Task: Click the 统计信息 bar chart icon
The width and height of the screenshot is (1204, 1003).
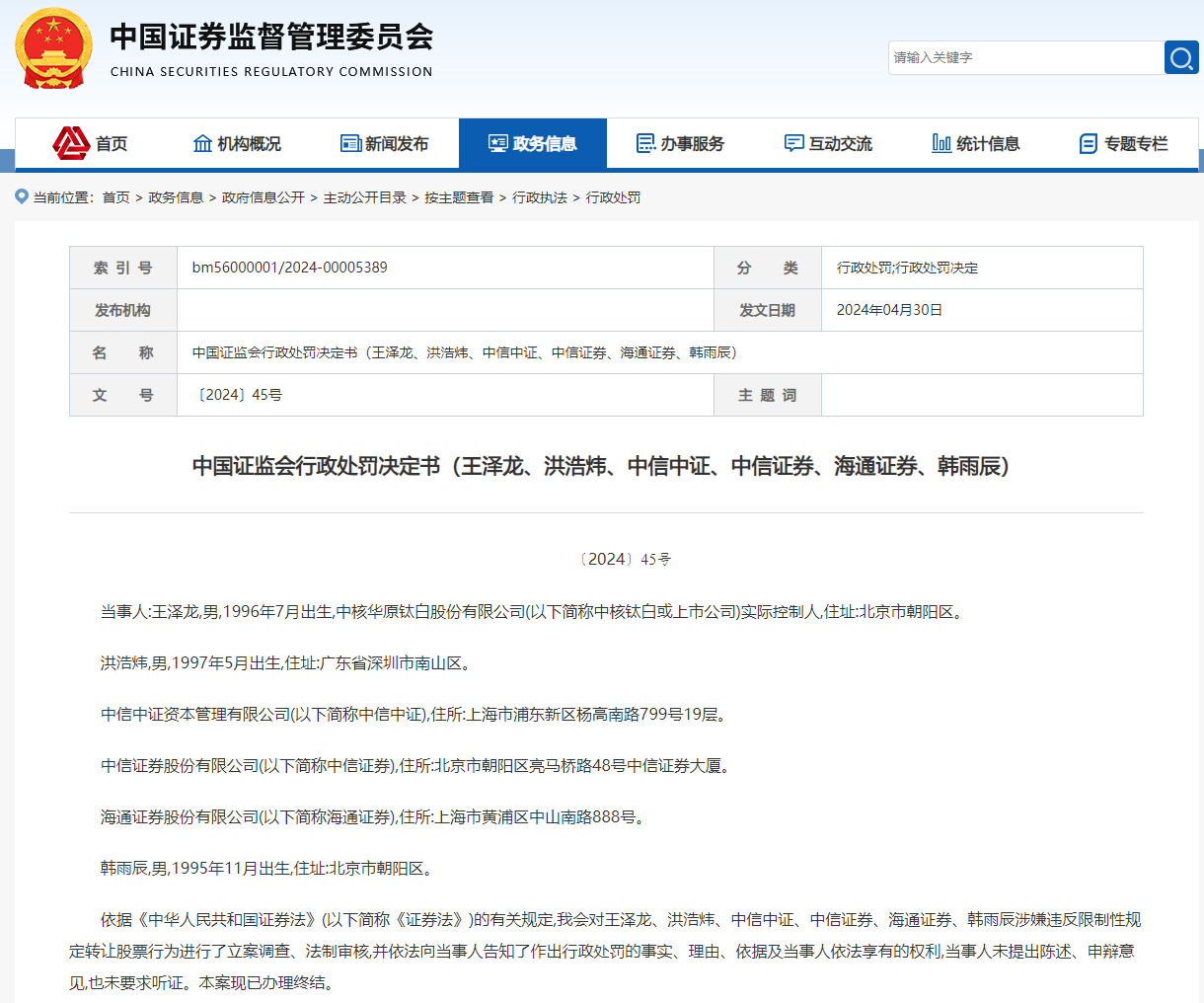Action: [941, 144]
